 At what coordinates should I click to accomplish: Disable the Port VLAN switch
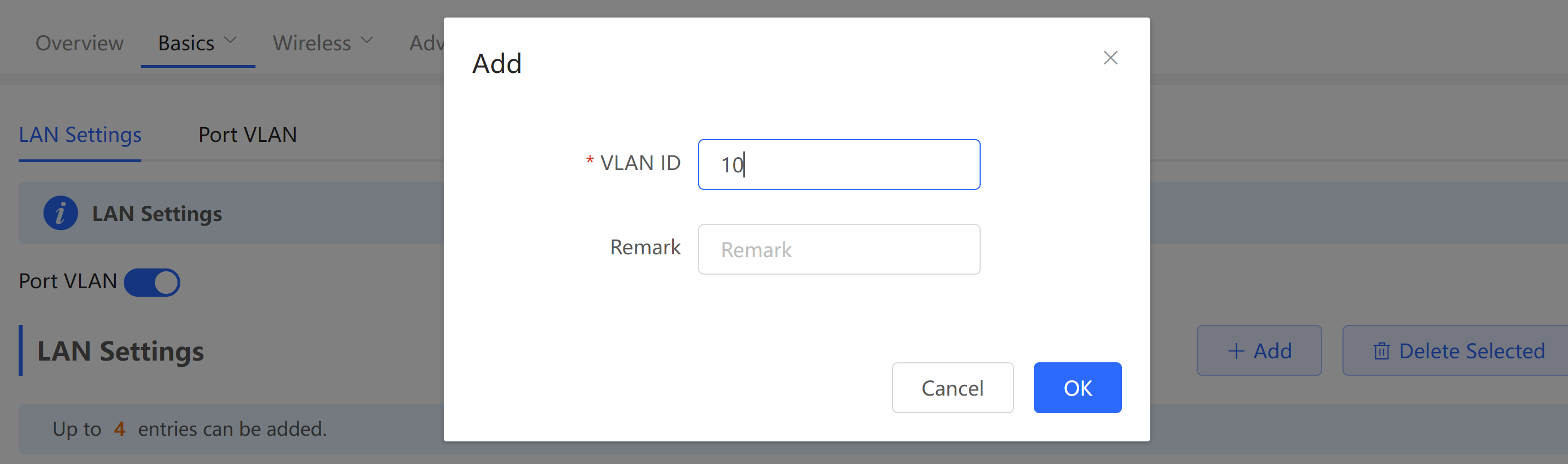[152, 282]
